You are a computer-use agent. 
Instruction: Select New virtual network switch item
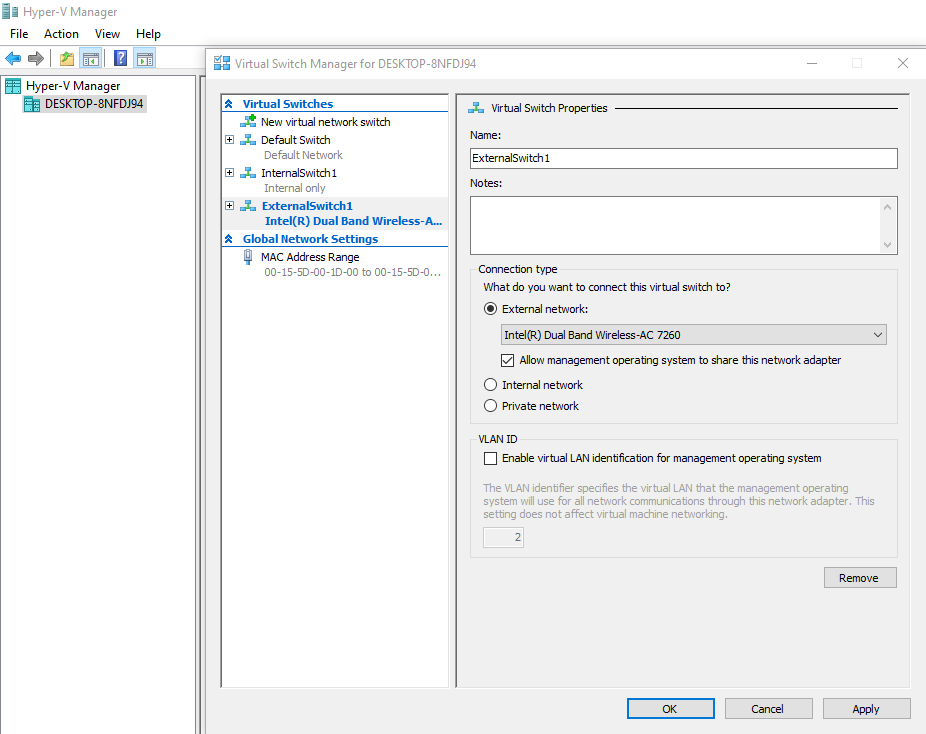click(x=325, y=122)
